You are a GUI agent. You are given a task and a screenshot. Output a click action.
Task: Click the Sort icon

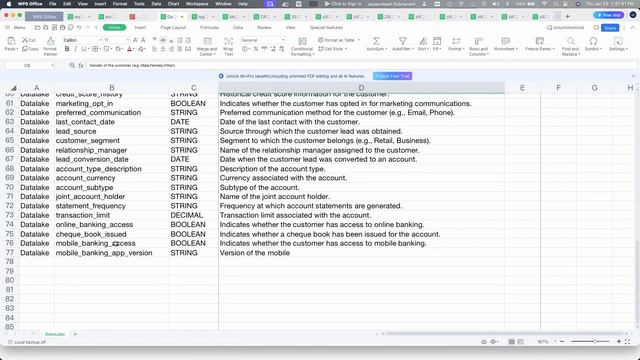(423, 41)
